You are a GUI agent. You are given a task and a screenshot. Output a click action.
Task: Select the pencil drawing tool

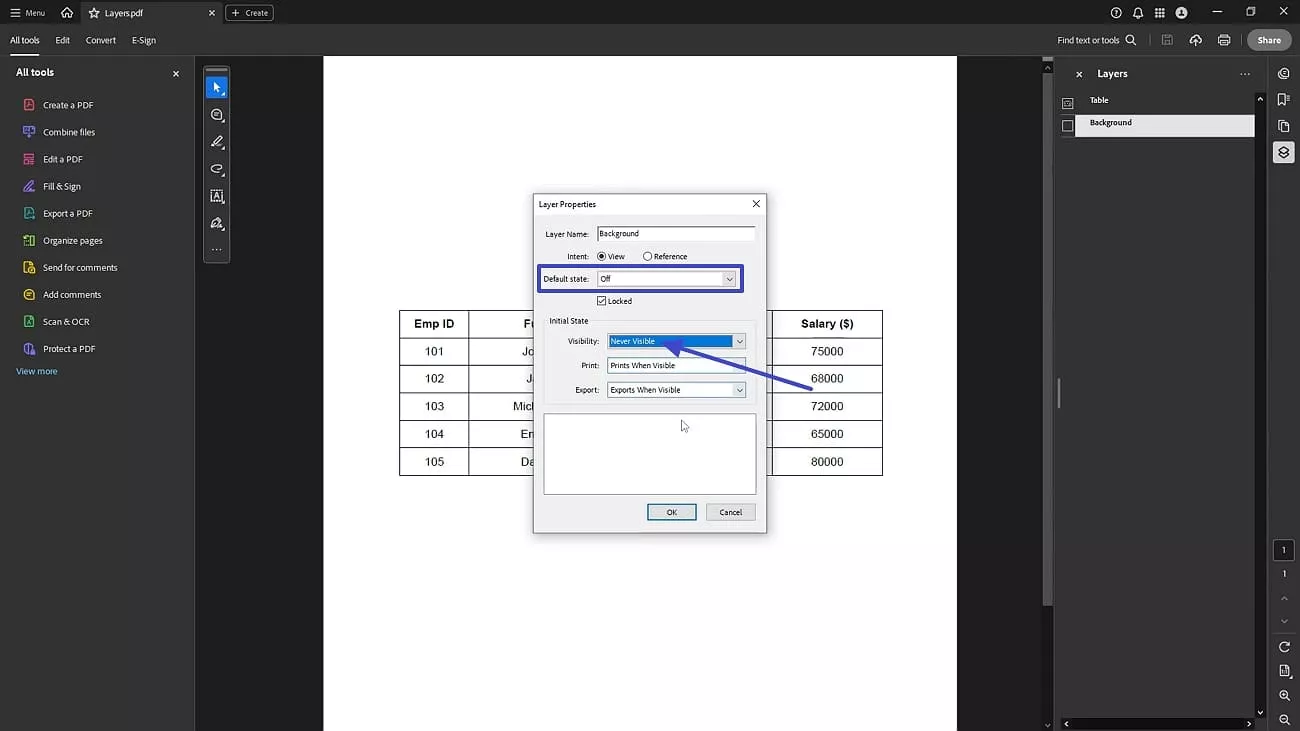coord(216,141)
